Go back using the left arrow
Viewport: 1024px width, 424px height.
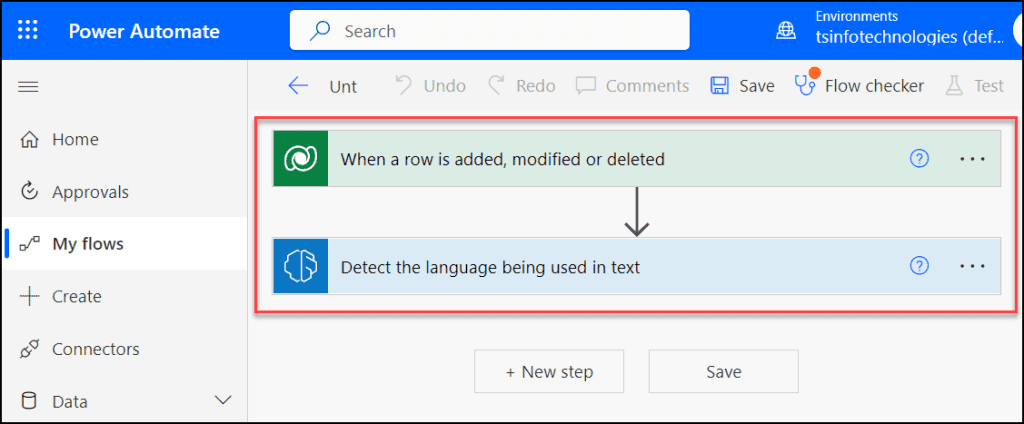pyautogui.click(x=298, y=86)
